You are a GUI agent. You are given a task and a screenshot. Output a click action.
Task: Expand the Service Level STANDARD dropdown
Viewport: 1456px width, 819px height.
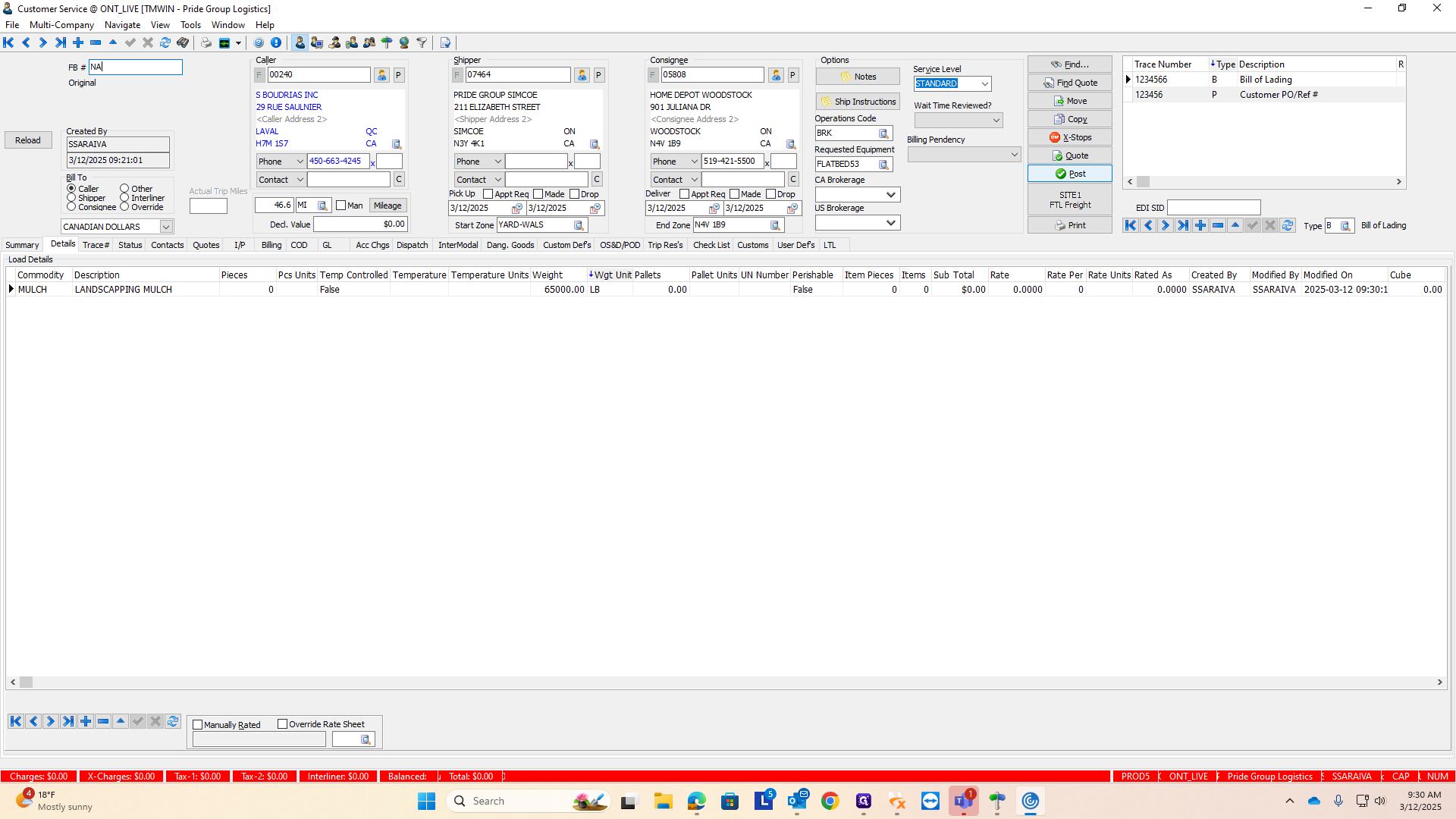[x=984, y=84]
